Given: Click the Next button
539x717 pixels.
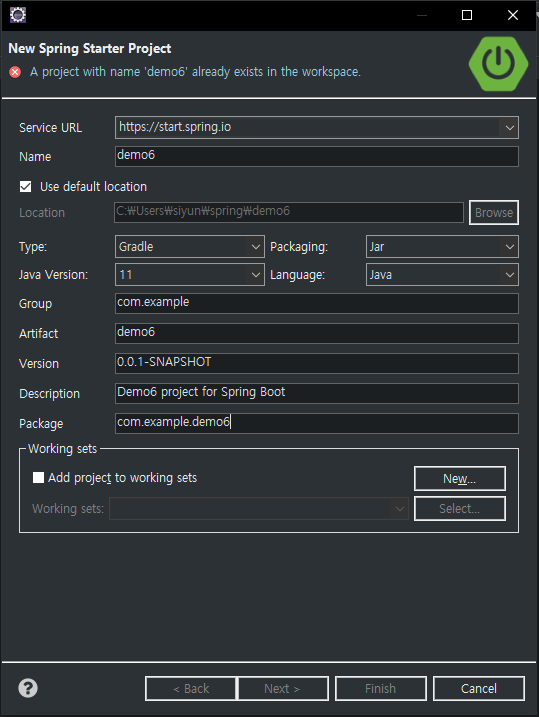Looking at the screenshot, I should 283,689.
